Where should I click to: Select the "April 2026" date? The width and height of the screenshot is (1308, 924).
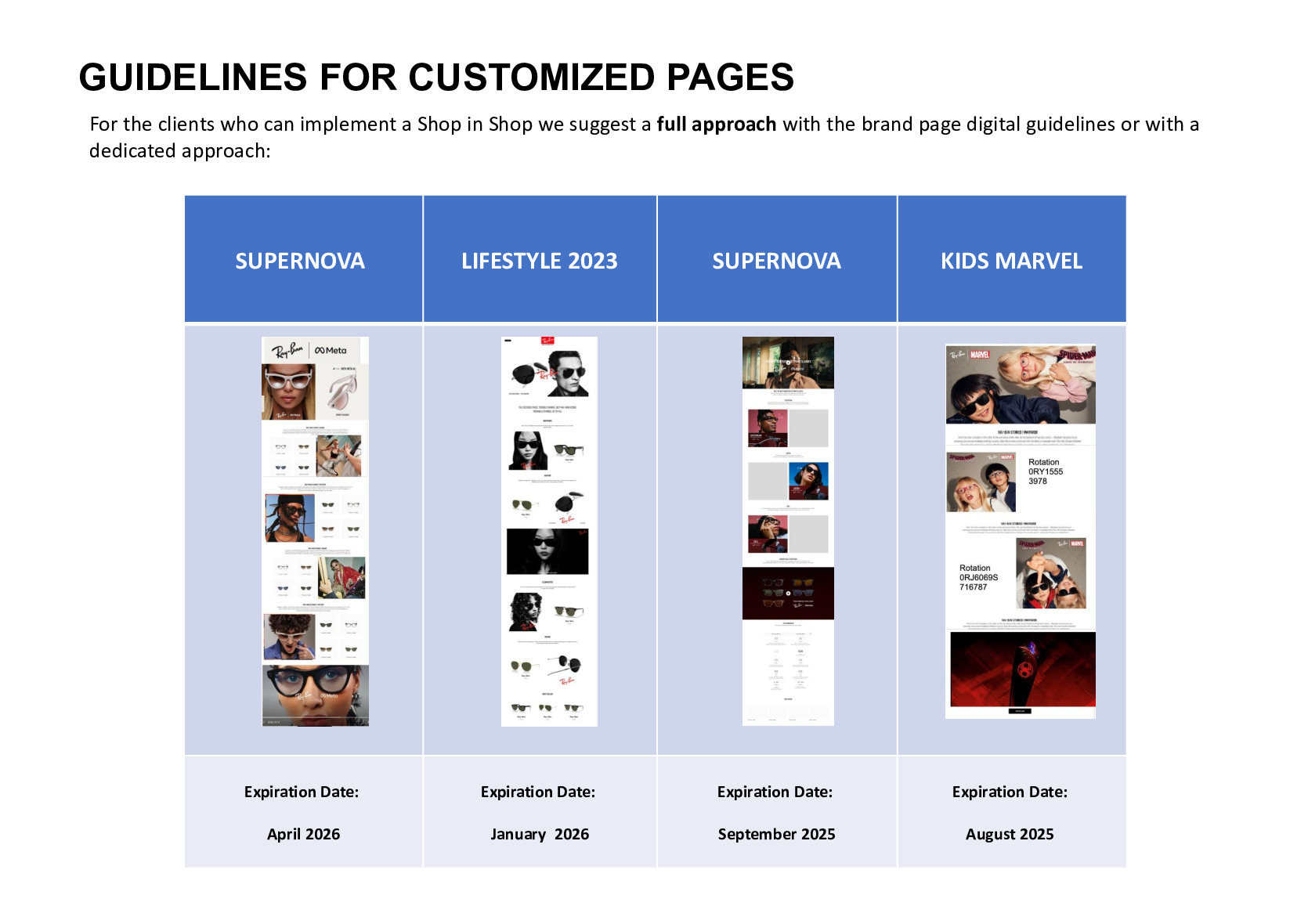304,834
